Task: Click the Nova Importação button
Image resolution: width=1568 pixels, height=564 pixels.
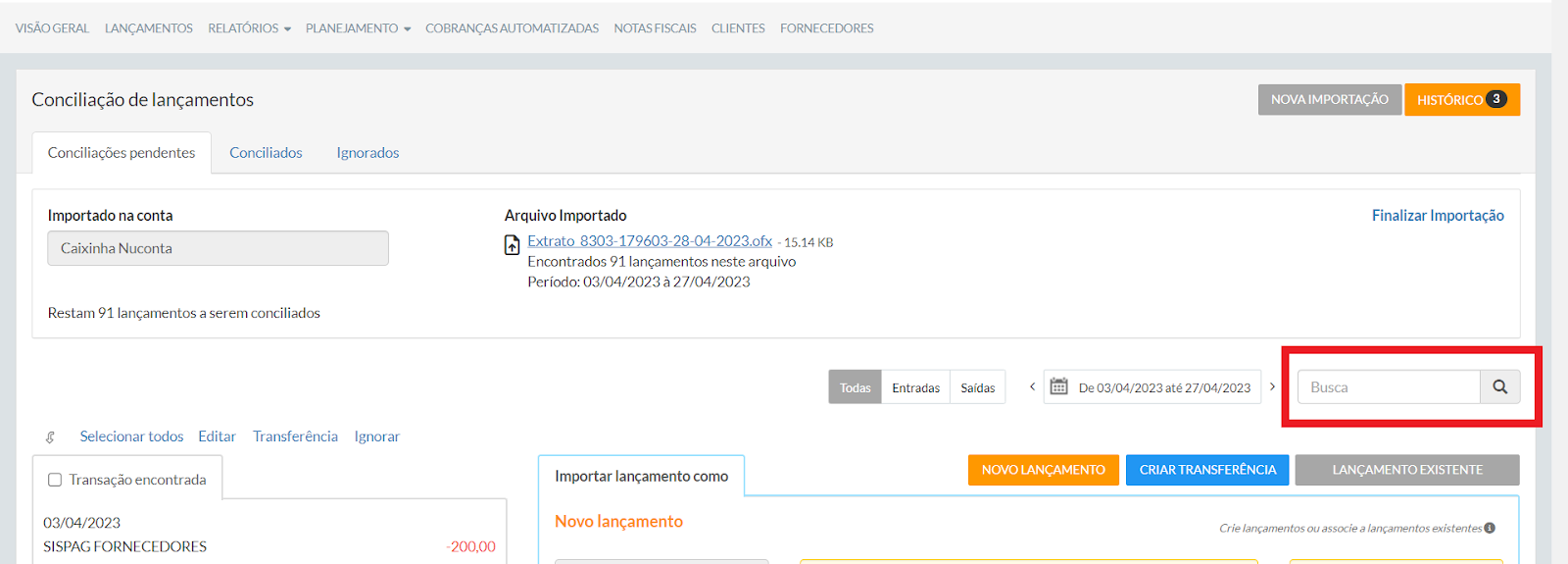Action: [x=1330, y=99]
